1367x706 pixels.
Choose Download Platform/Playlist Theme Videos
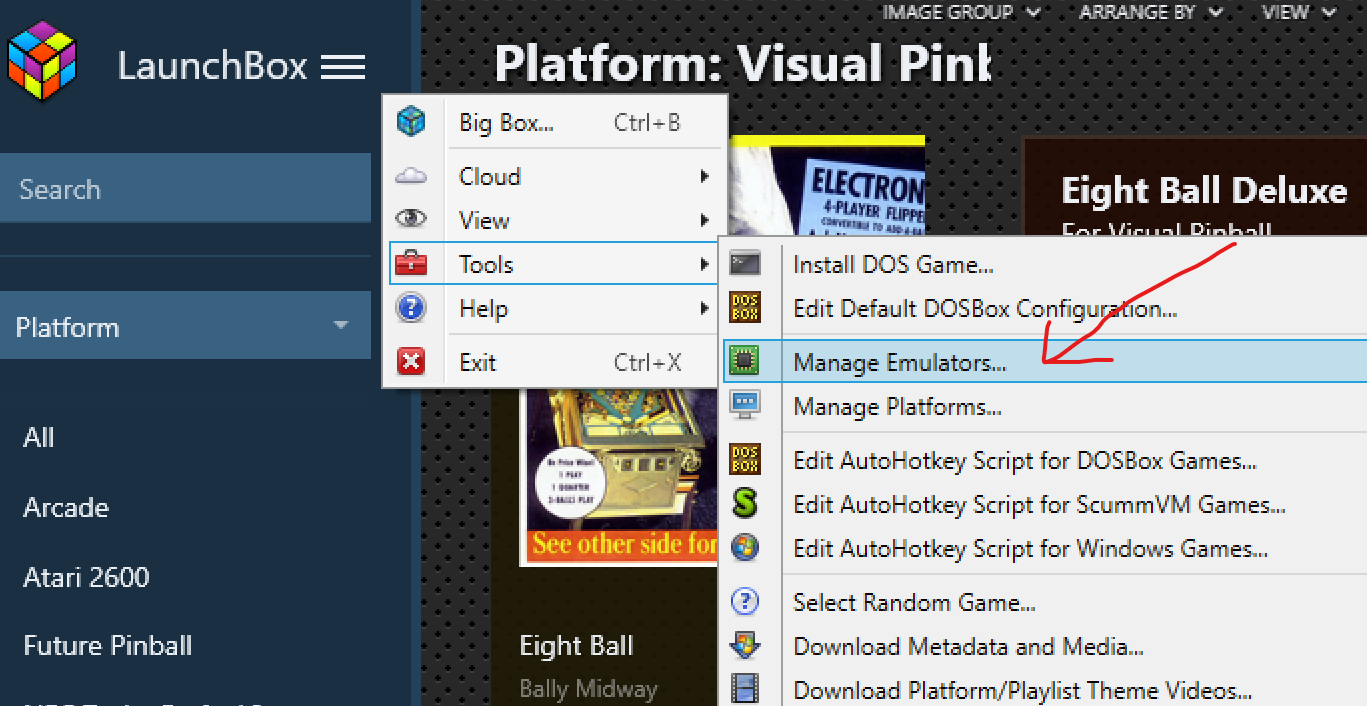[1045, 689]
